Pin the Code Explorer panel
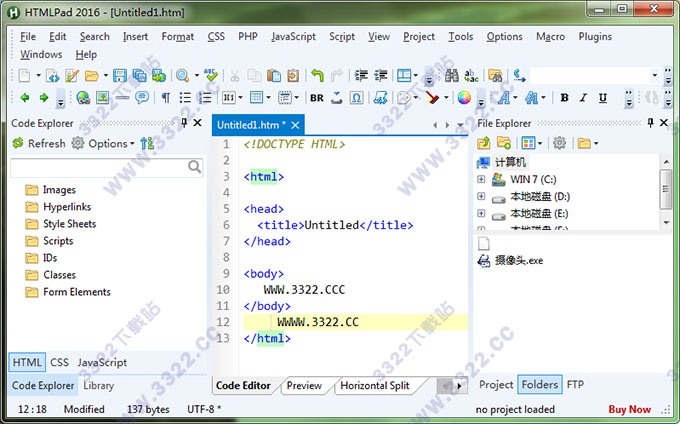The image size is (680, 424). pos(184,123)
